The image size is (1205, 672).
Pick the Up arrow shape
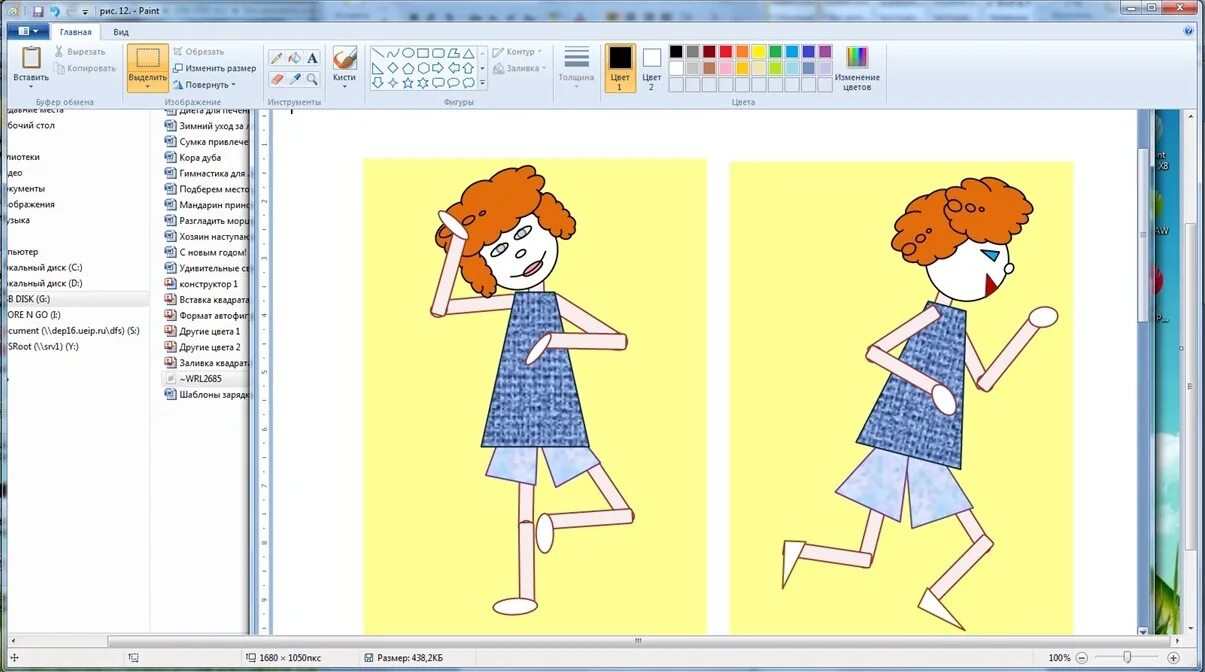point(468,68)
